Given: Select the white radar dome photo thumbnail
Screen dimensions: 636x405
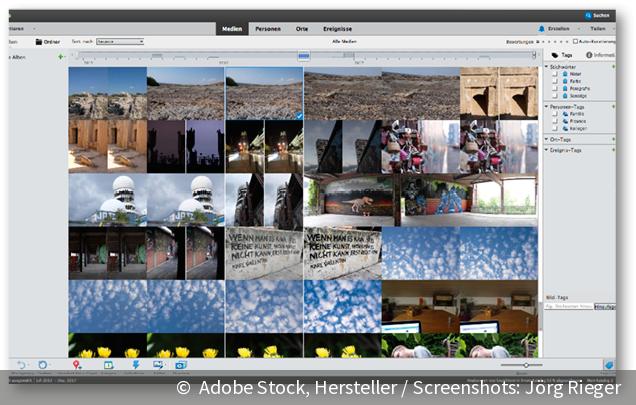Looking at the screenshot, I should [107, 198].
